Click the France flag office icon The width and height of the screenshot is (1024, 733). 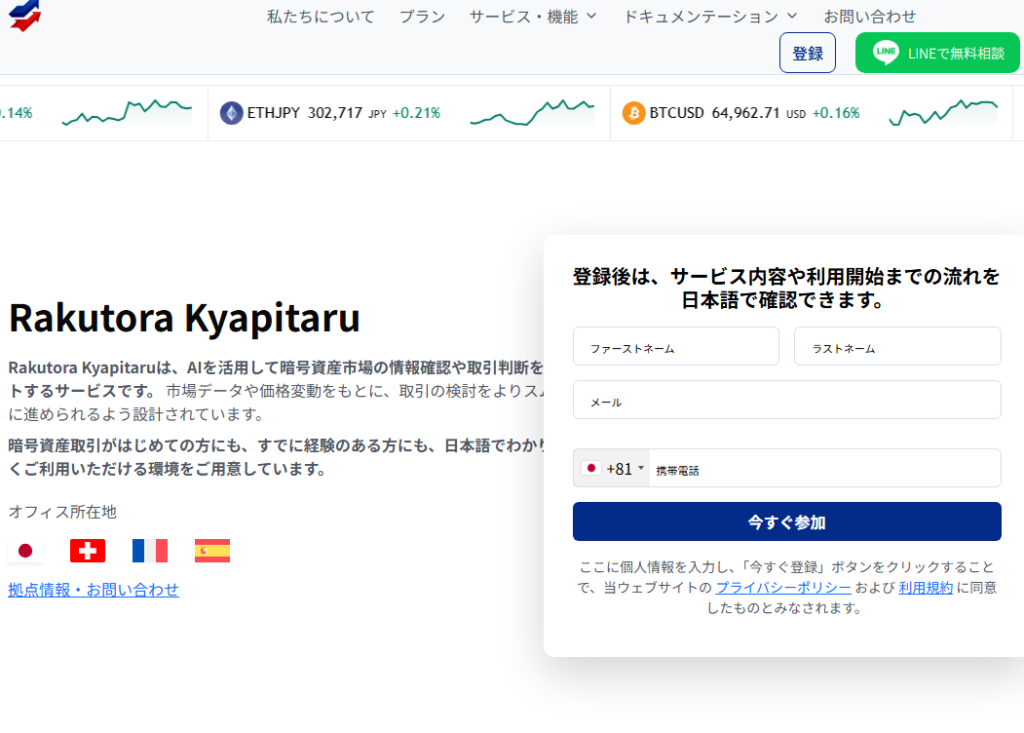[x=150, y=551]
